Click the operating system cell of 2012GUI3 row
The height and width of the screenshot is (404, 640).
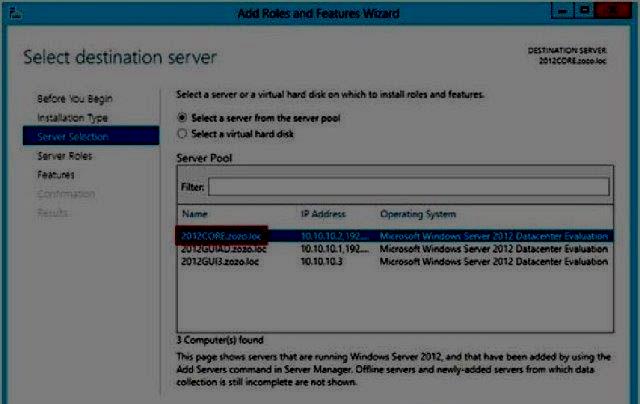click(x=494, y=262)
